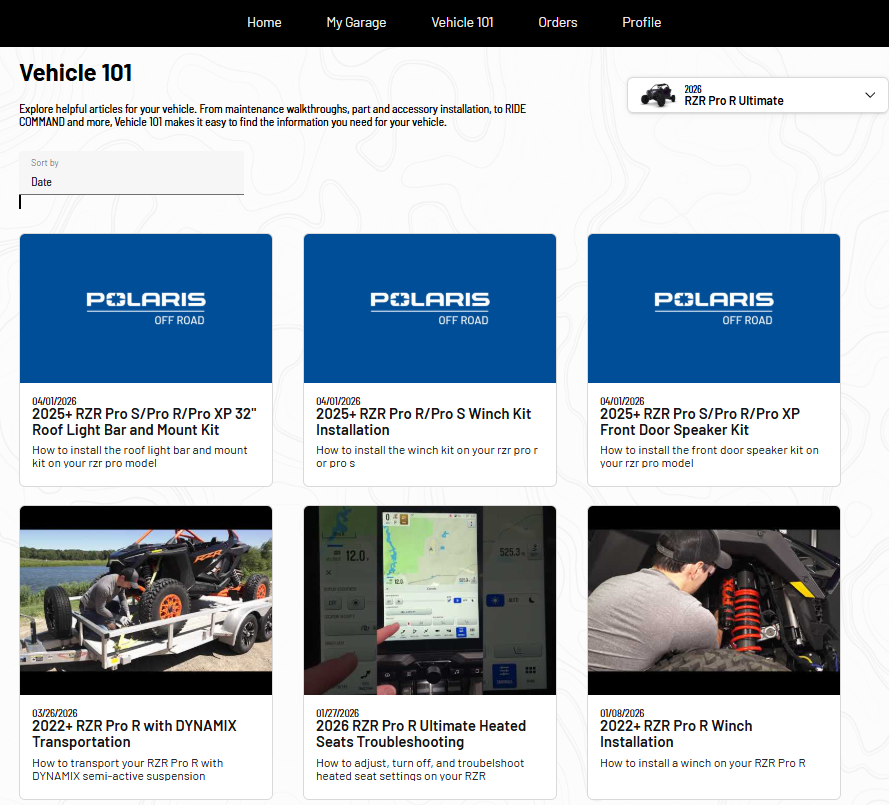The image size is (889, 805).
Task: Click the RZR vehicle icon in selector
Action: [x=658, y=95]
